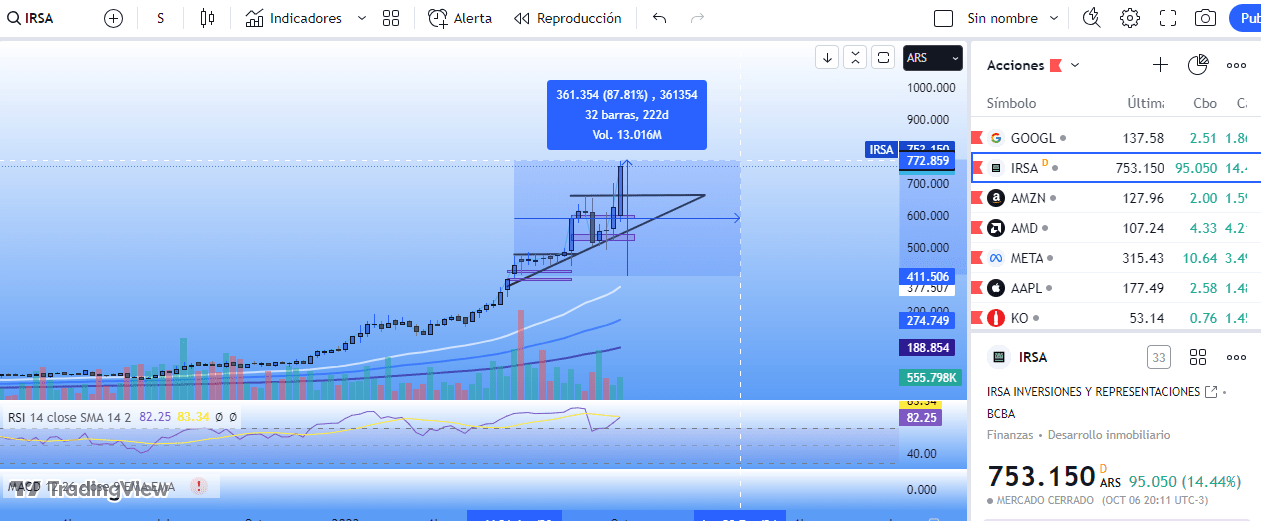Open the quick search lightning icon
1261x521 pixels.
[1092, 18]
